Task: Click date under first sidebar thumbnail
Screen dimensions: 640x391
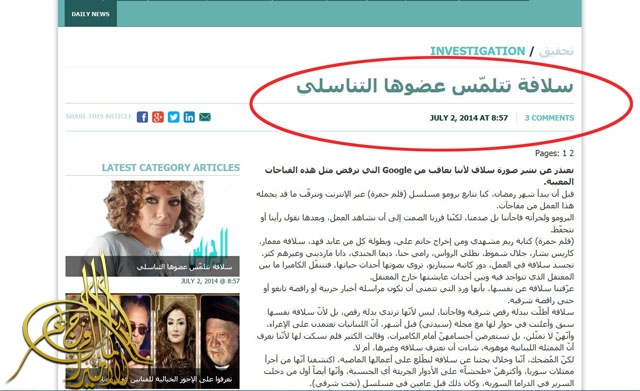Action: 210,281
